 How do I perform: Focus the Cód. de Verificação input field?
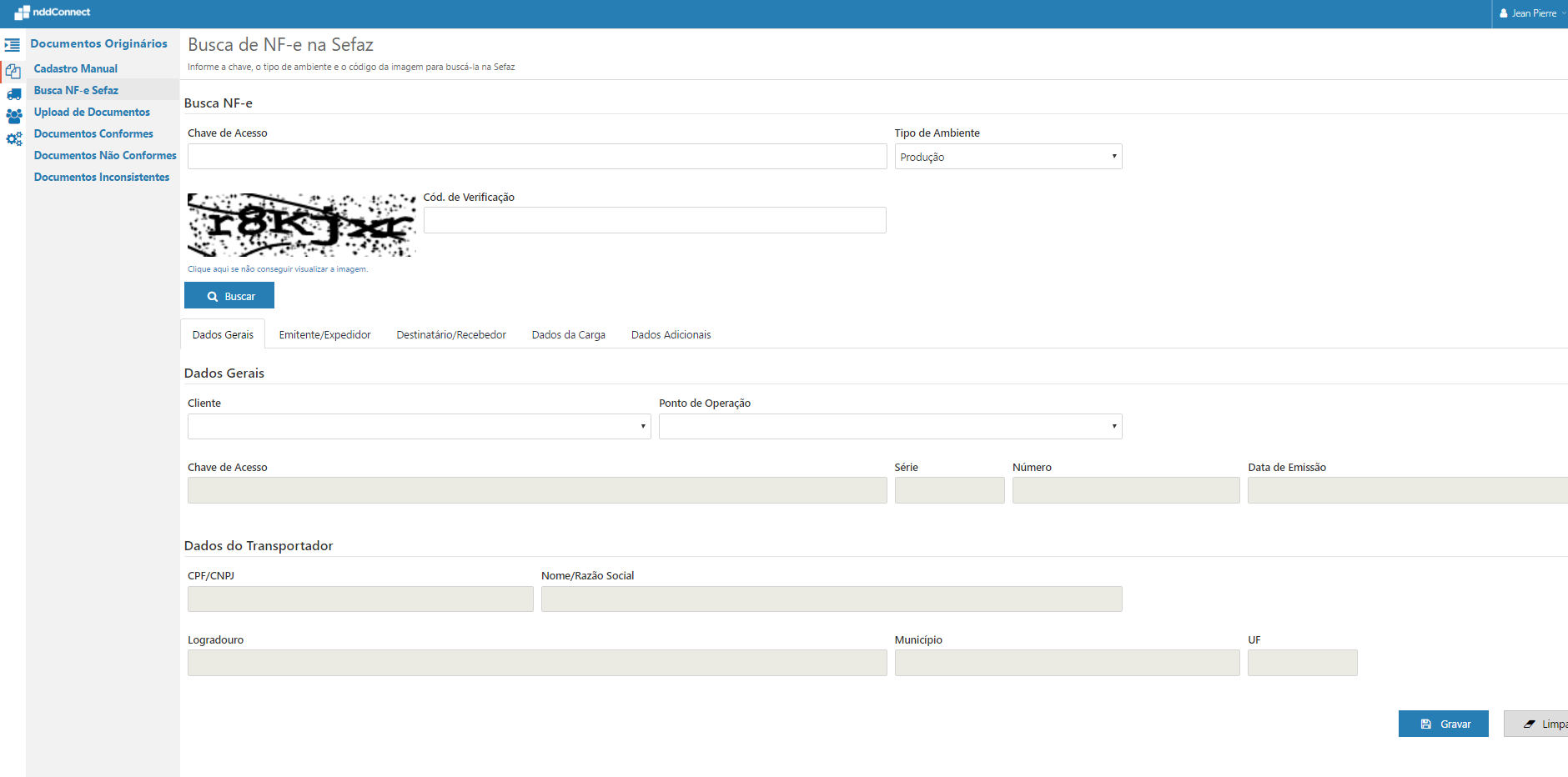coord(654,220)
